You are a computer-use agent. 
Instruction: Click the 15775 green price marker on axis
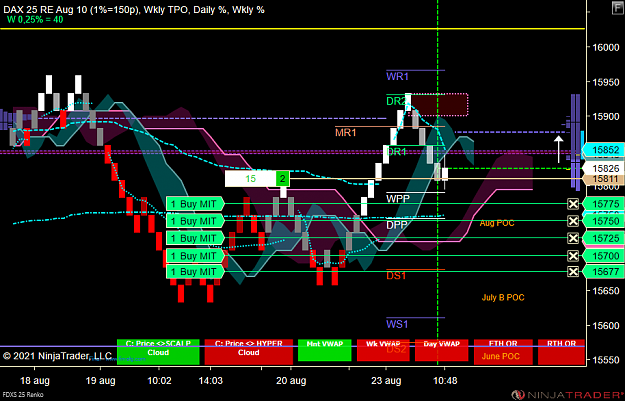[603, 204]
